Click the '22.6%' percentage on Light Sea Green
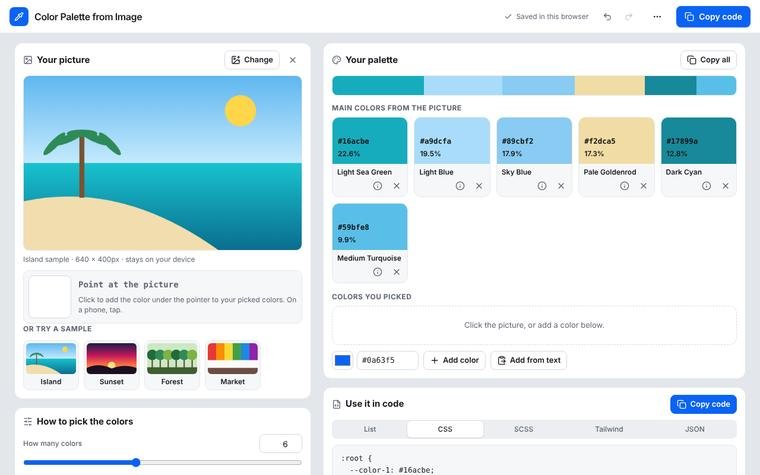760x475 pixels. (349, 154)
